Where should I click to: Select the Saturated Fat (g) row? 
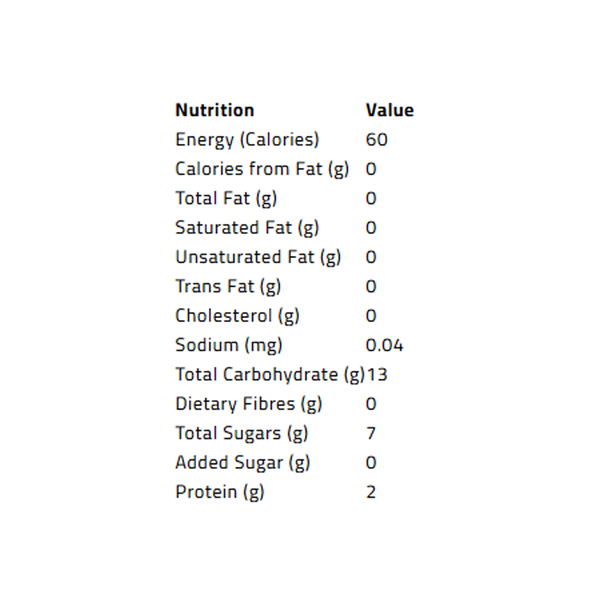(x=247, y=228)
